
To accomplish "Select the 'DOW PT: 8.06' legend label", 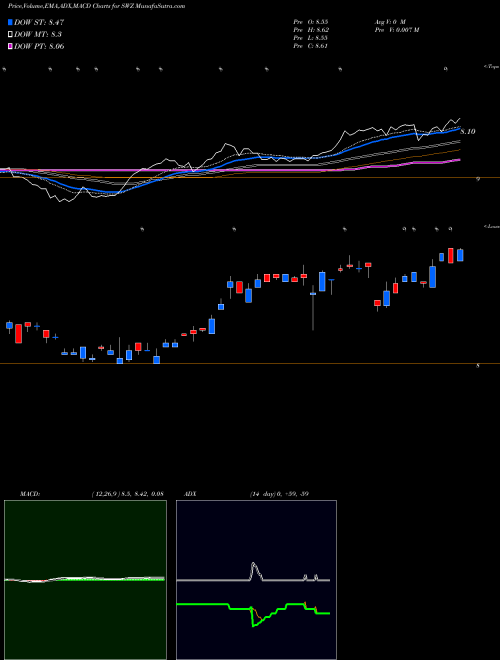I will pyautogui.click(x=39, y=46).
